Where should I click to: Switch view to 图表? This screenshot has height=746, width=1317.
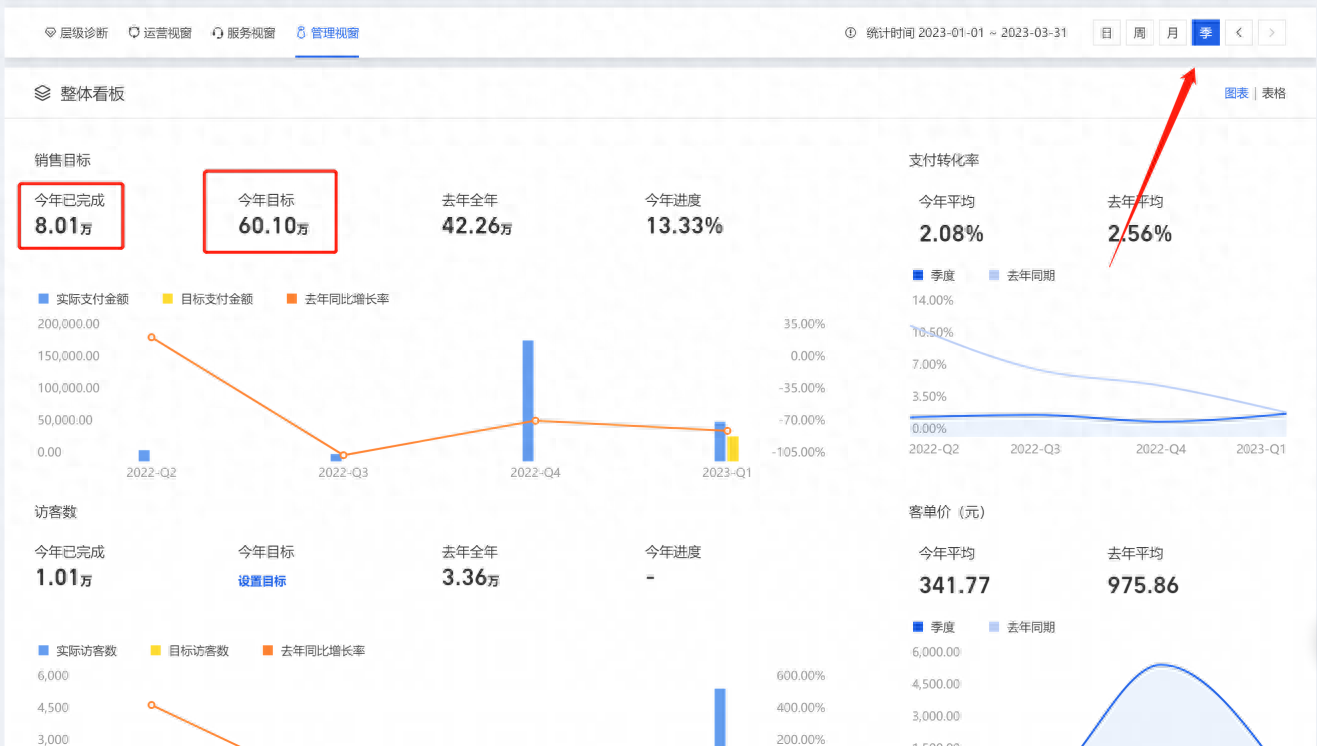click(x=1237, y=93)
